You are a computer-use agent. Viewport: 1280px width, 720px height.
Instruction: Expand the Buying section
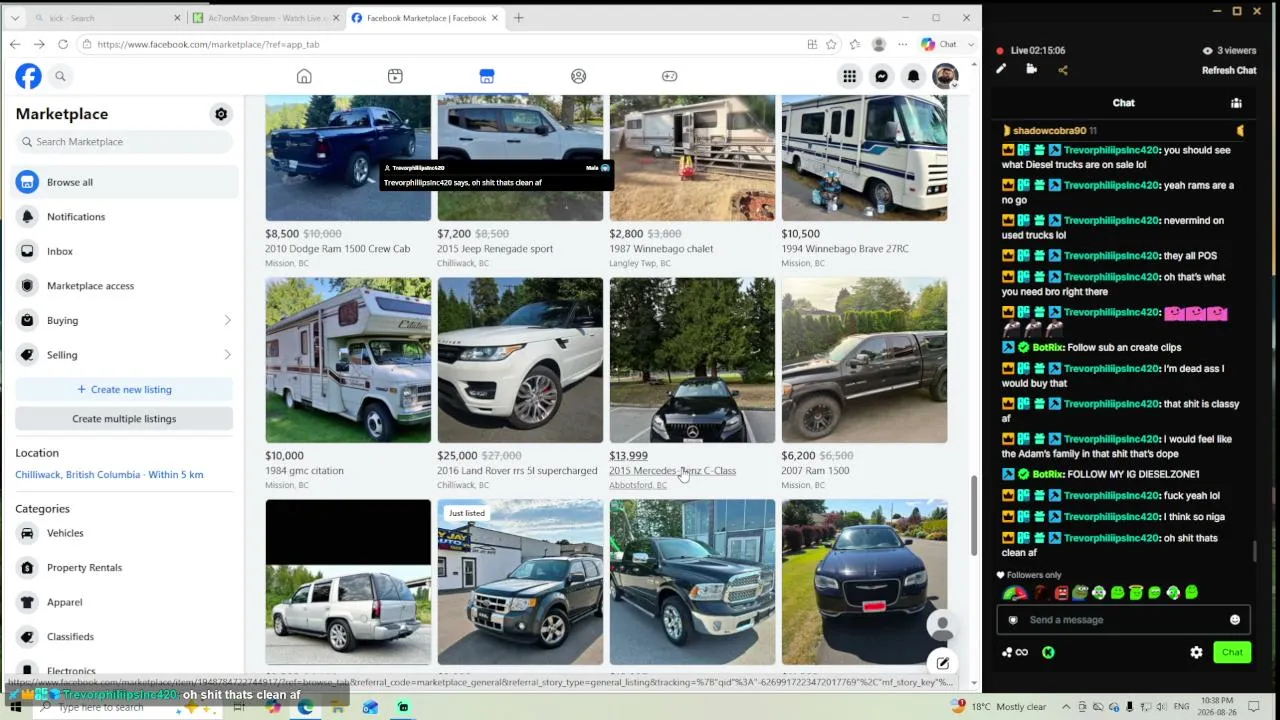(124, 320)
